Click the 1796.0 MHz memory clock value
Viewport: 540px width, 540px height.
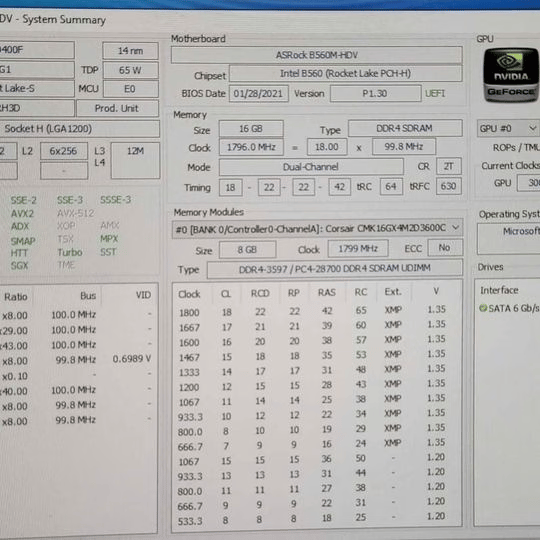tap(251, 147)
